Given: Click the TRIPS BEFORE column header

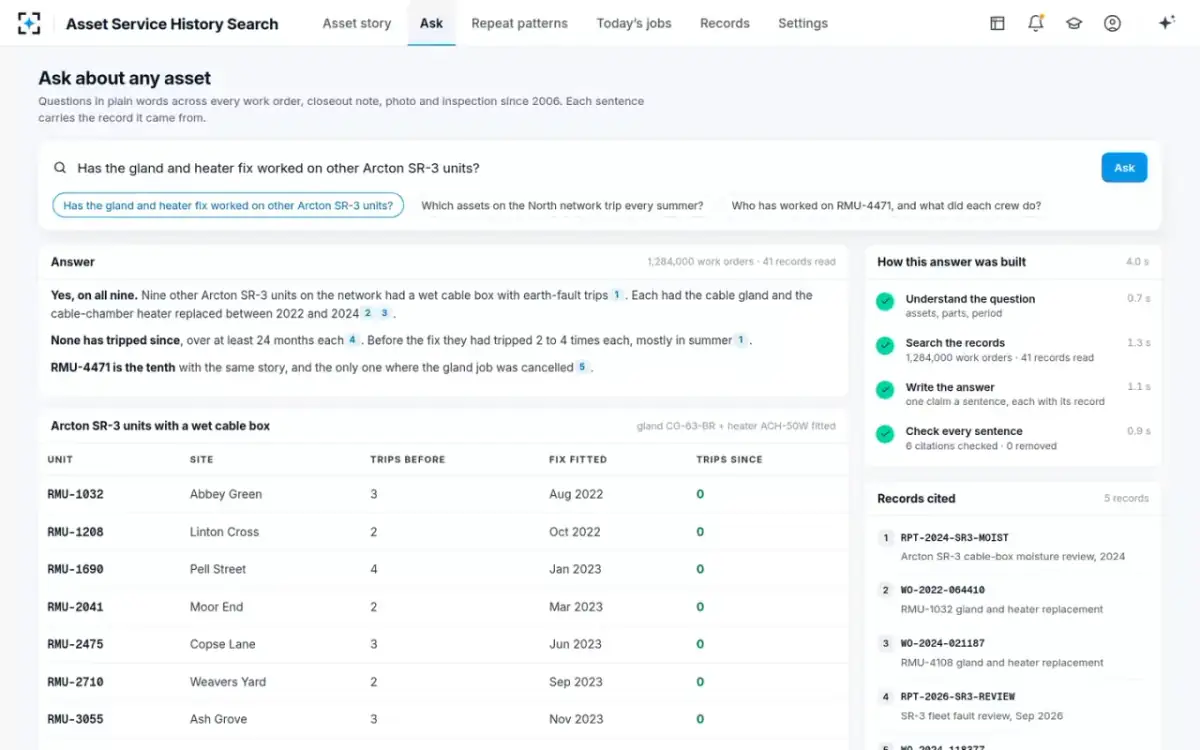Looking at the screenshot, I should point(408,459).
